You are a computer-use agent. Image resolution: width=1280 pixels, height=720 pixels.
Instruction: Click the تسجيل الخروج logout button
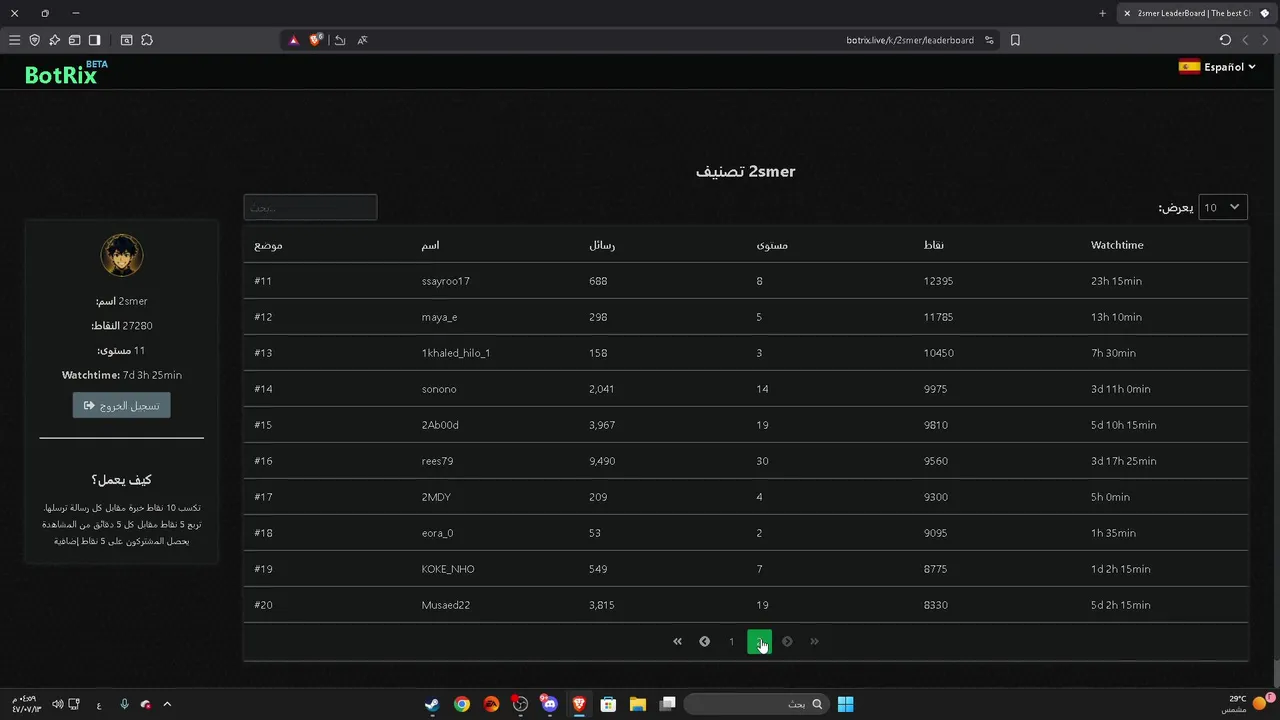pos(122,405)
